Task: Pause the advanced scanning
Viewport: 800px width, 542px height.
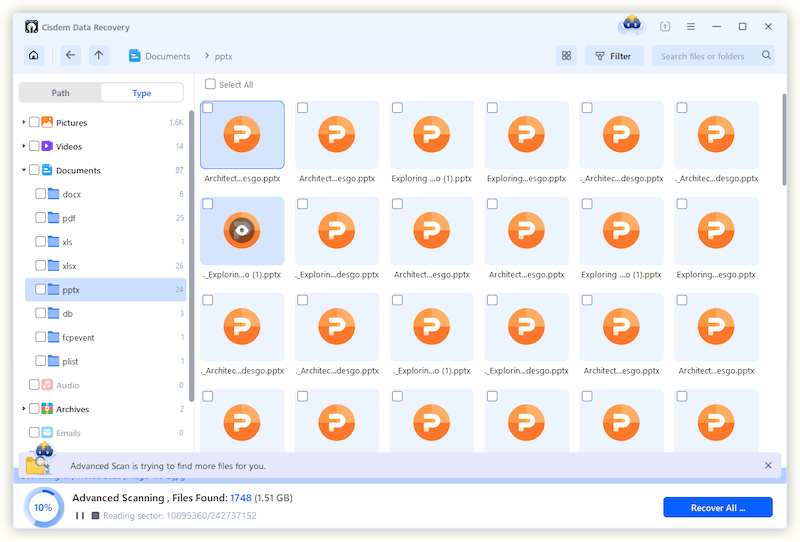Action: [x=80, y=515]
